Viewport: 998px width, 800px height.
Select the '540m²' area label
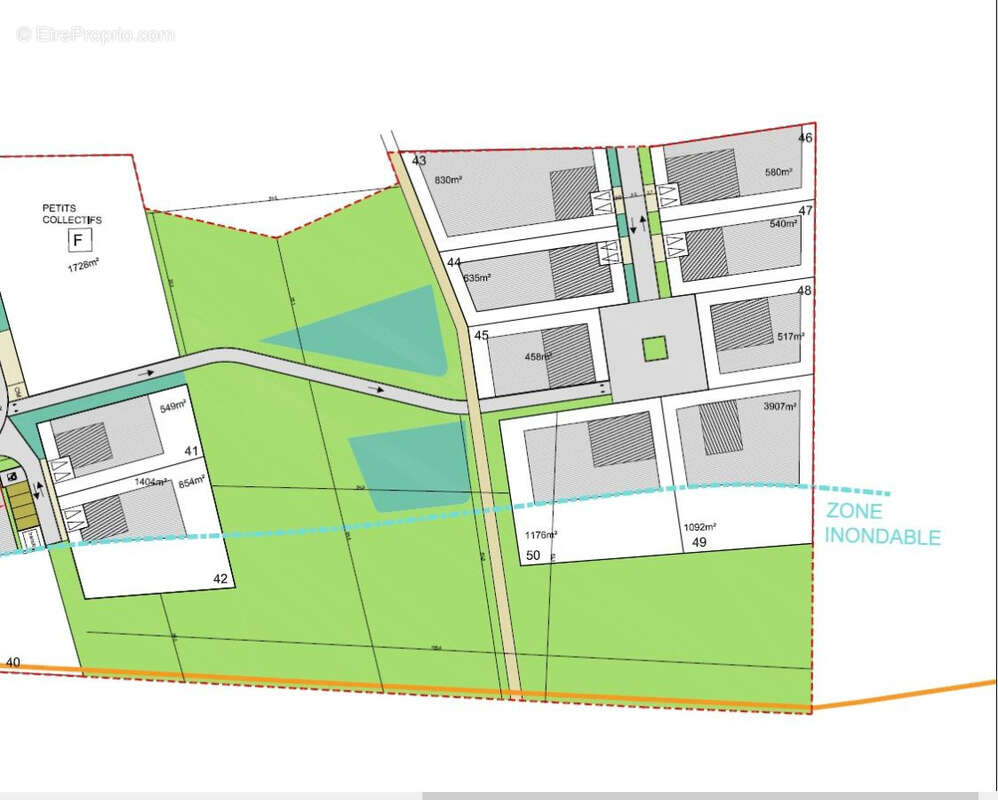tap(784, 223)
